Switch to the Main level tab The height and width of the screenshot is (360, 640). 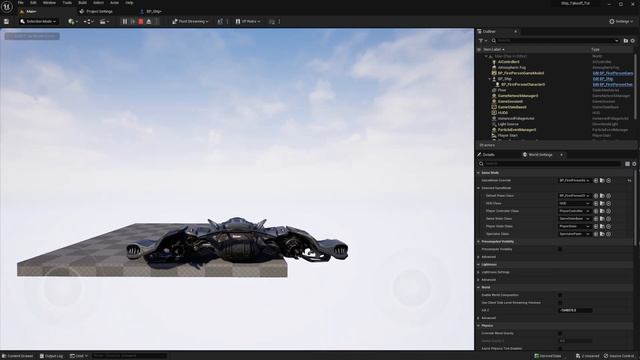point(31,11)
